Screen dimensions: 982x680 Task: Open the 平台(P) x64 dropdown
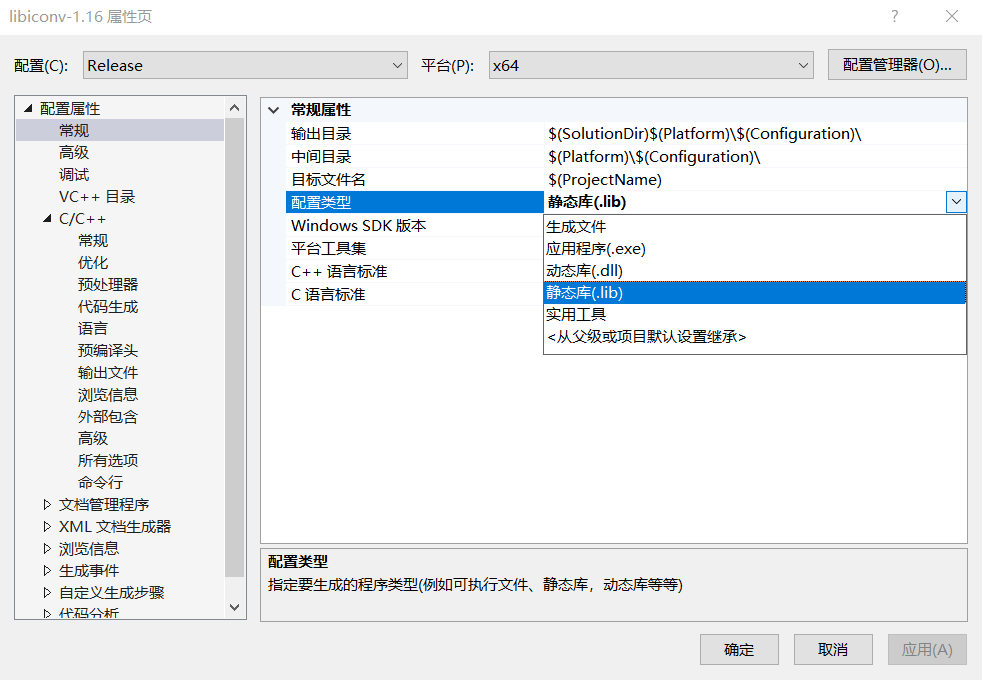tap(805, 64)
